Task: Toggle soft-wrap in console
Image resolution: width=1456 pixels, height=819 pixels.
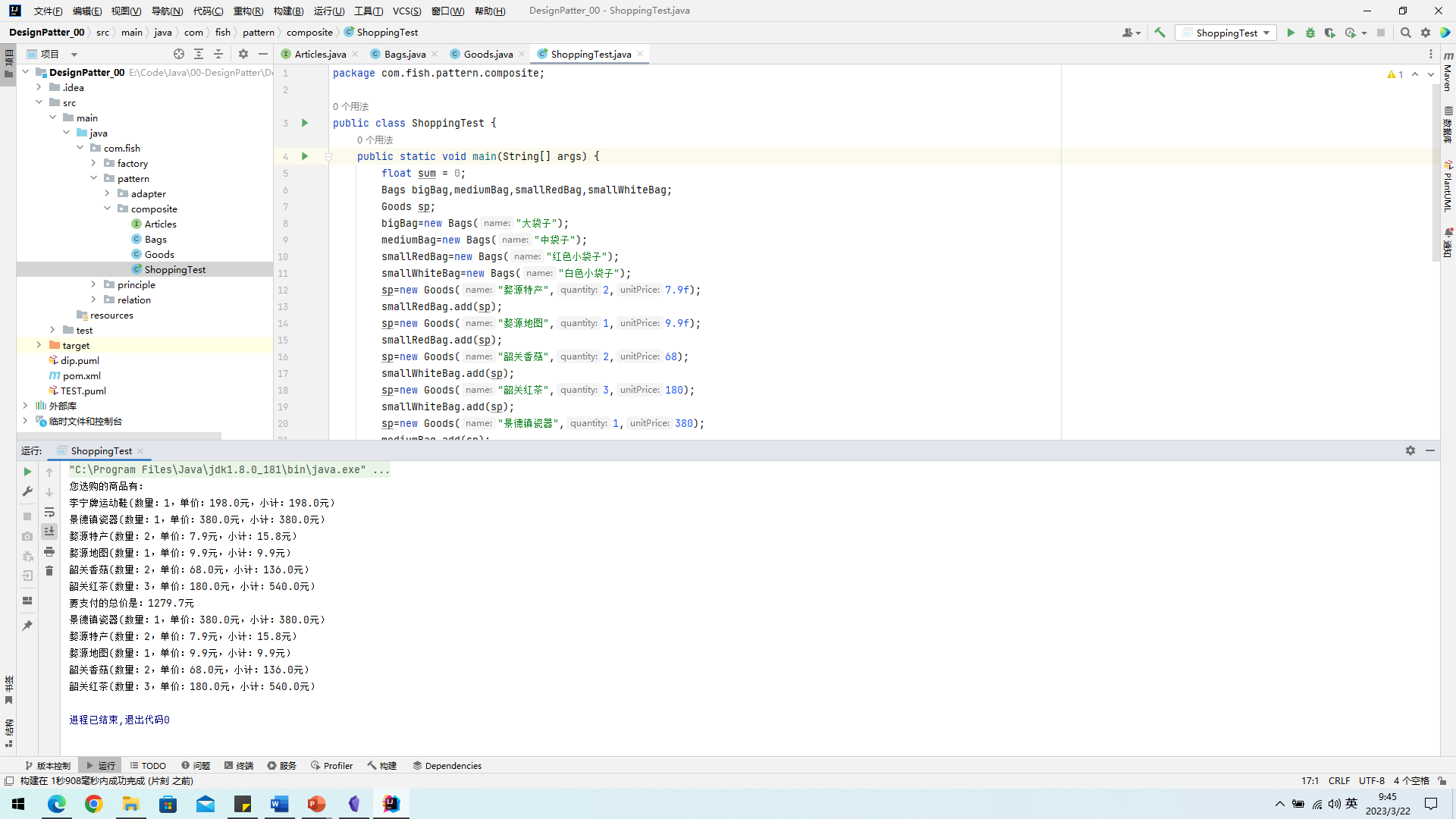Action: click(x=49, y=512)
